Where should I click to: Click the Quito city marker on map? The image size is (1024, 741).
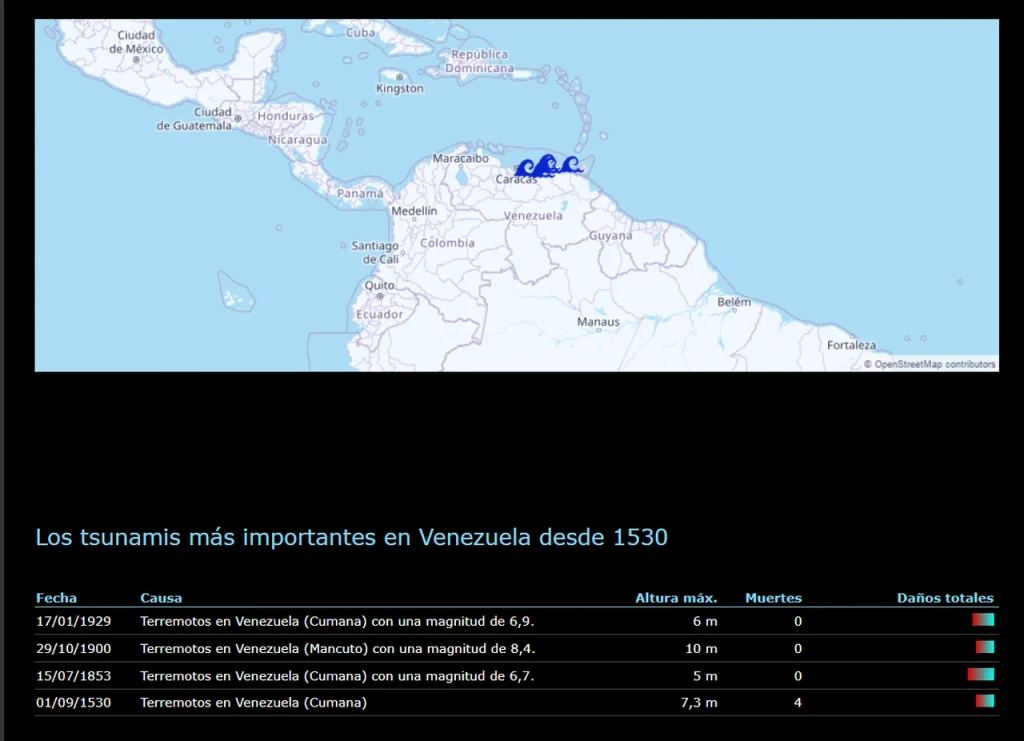[x=380, y=296]
